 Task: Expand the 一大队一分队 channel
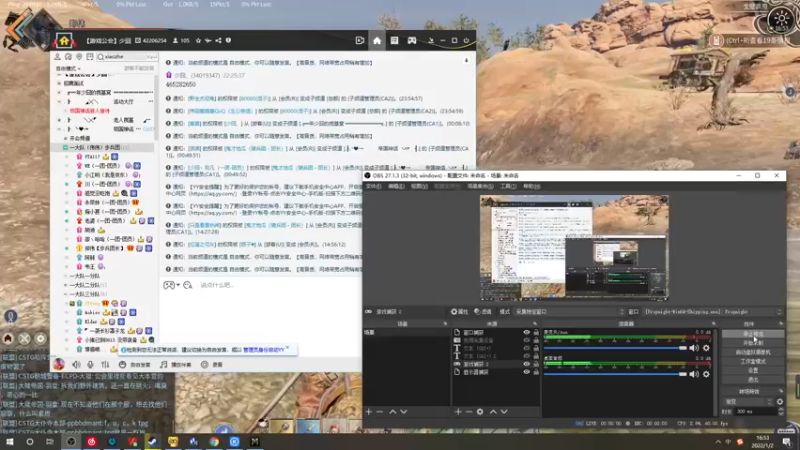[x=66, y=276]
